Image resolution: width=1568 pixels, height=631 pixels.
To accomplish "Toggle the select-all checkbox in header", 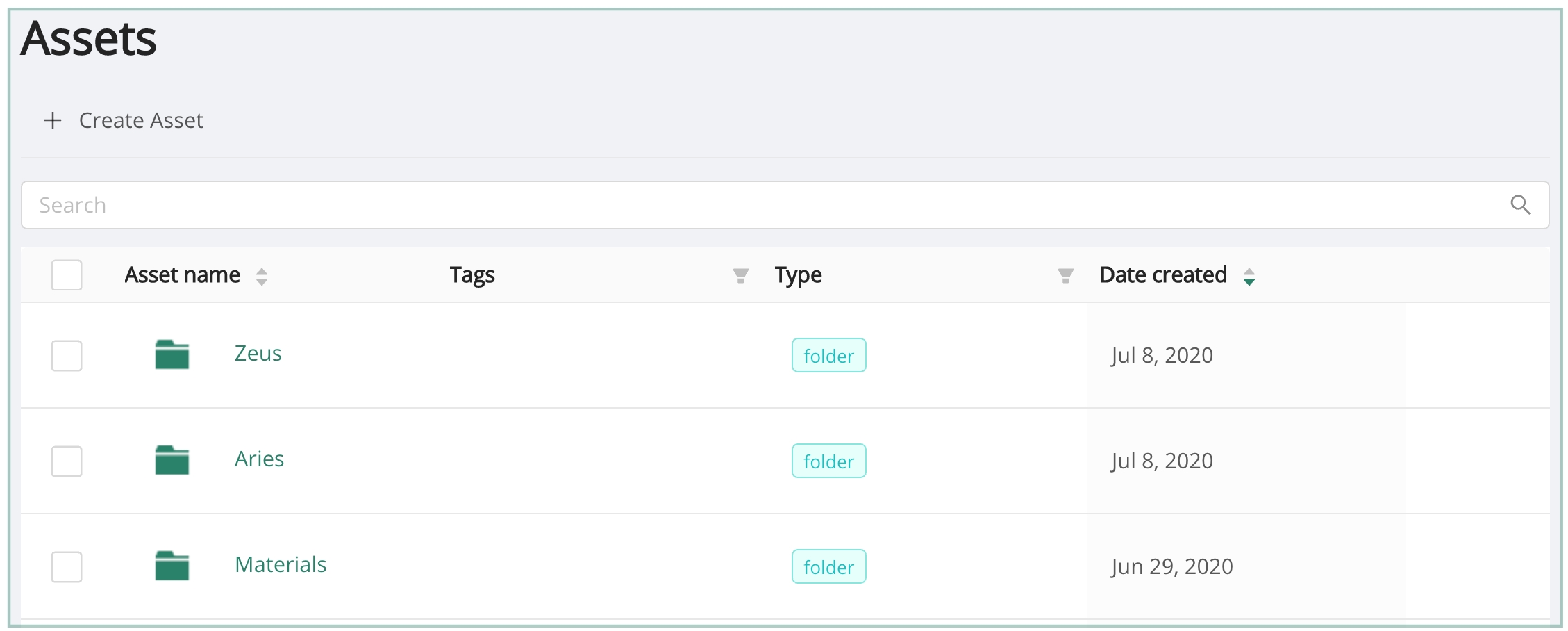I will [x=67, y=275].
